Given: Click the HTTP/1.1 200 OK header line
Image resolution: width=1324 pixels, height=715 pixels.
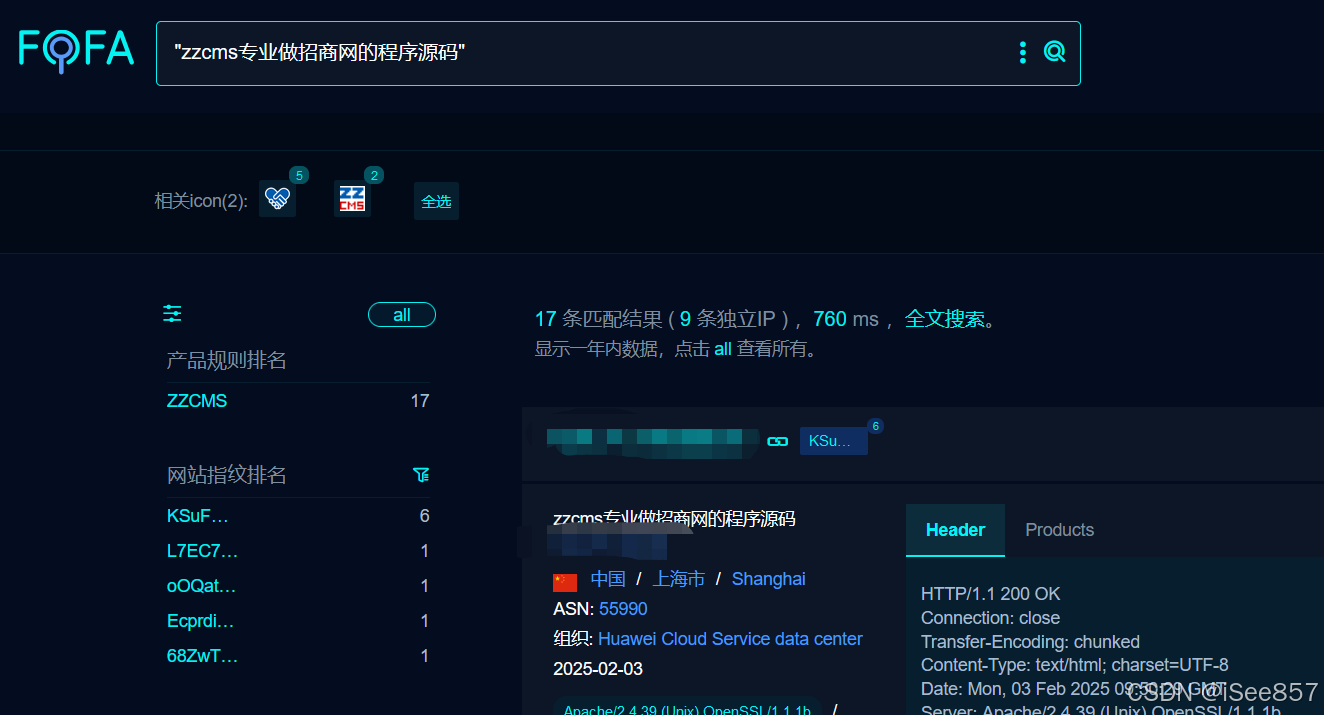Looking at the screenshot, I should tap(991, 594).
